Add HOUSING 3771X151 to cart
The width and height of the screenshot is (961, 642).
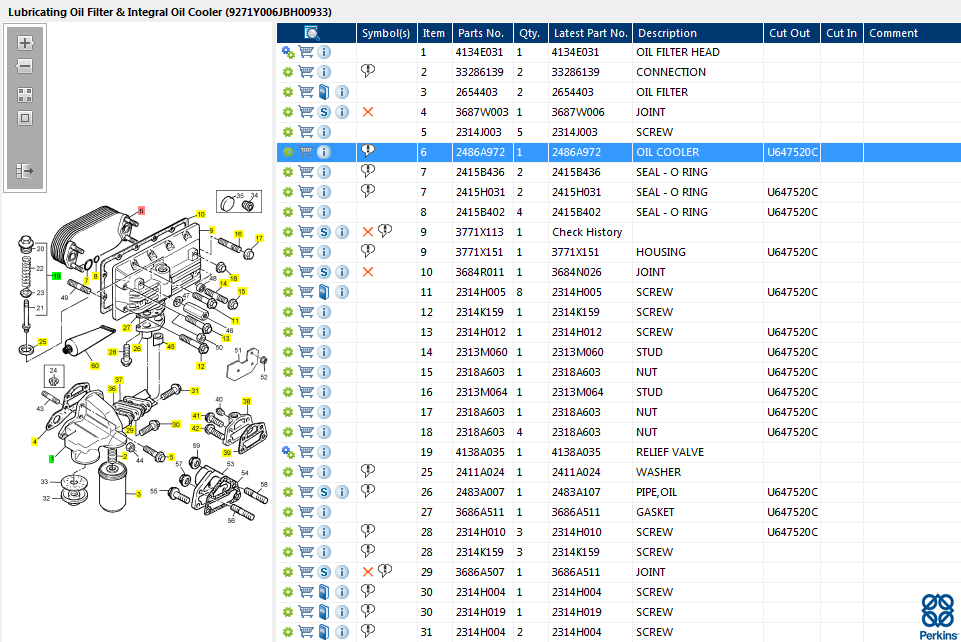coord(306,252)
